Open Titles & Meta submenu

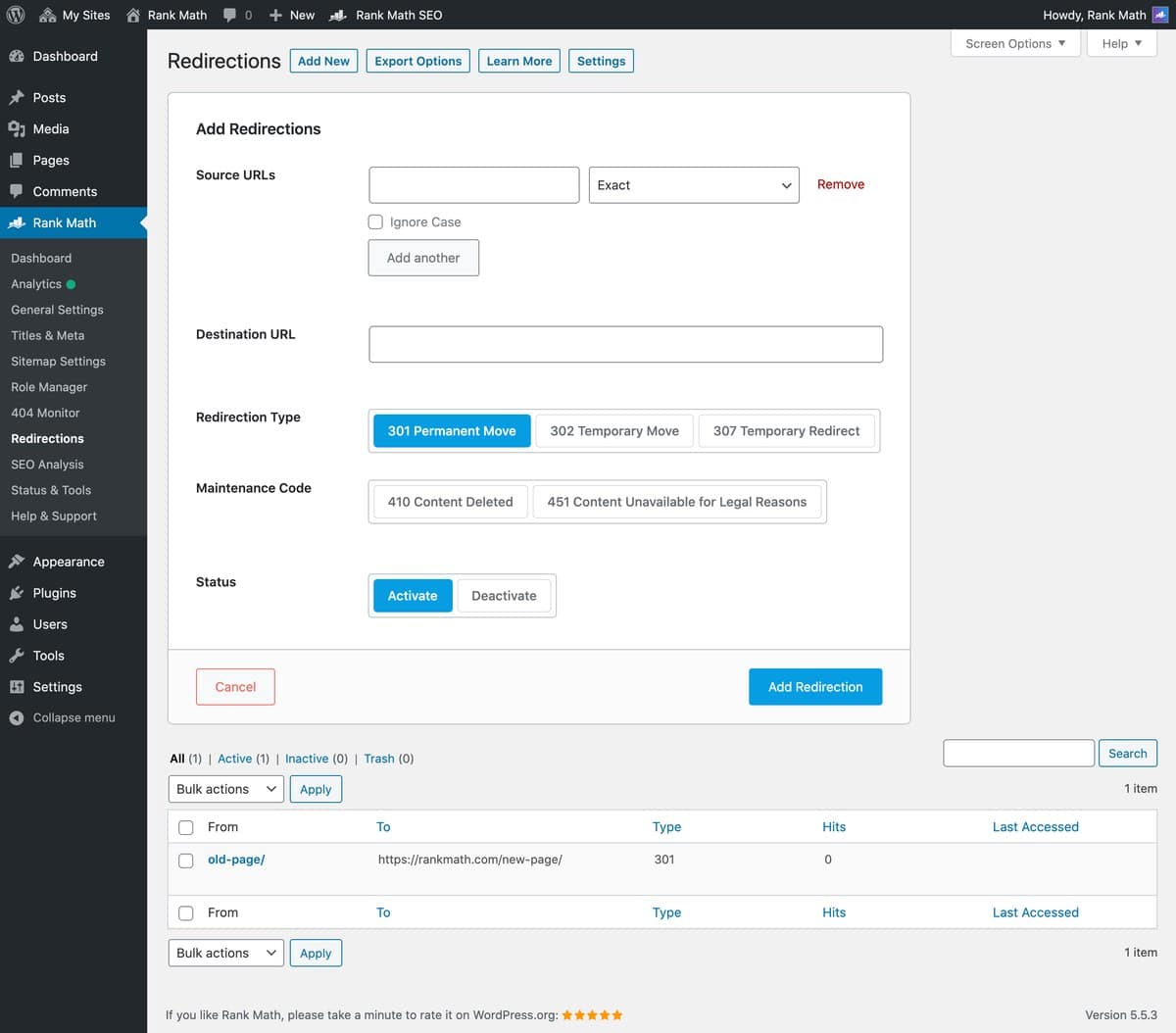pos(48,335)
